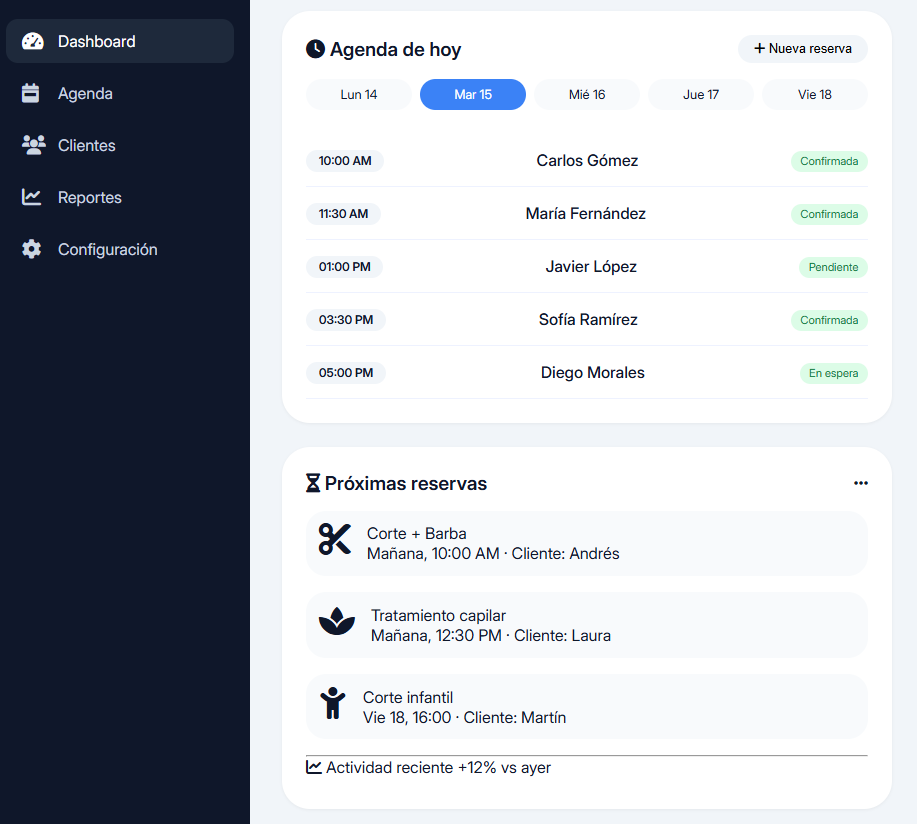Click the Clientes people icon
The width and height of the screenshot is (917, 824).
point(33,145)
